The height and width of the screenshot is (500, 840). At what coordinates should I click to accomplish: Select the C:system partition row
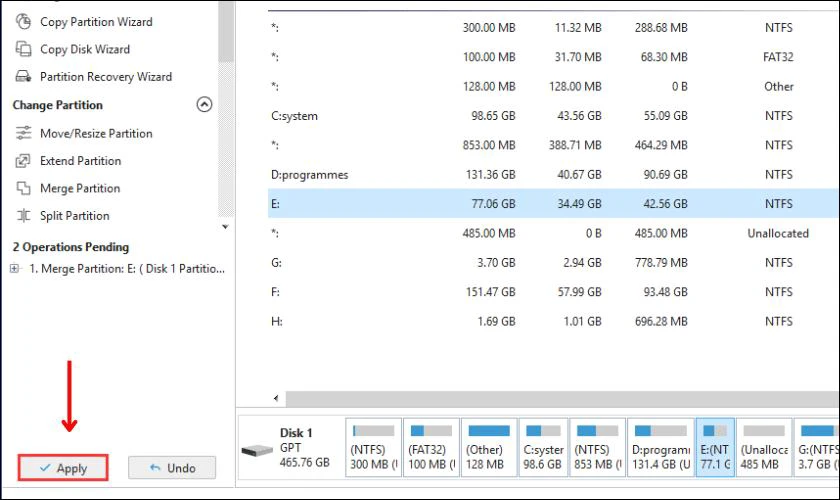tap(553, 116)
